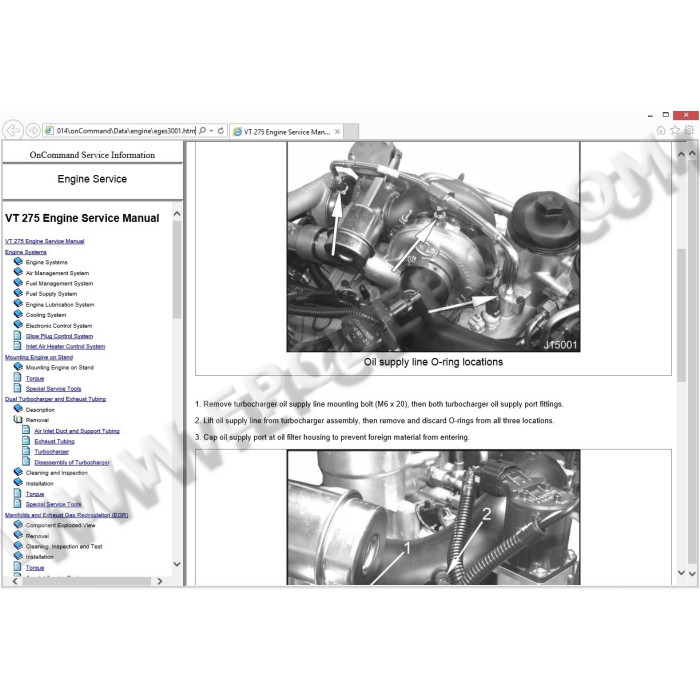Select the VT 275 Engine Service Manual tab
Screen dimensions: 700x700
click(x=286, y=132)
